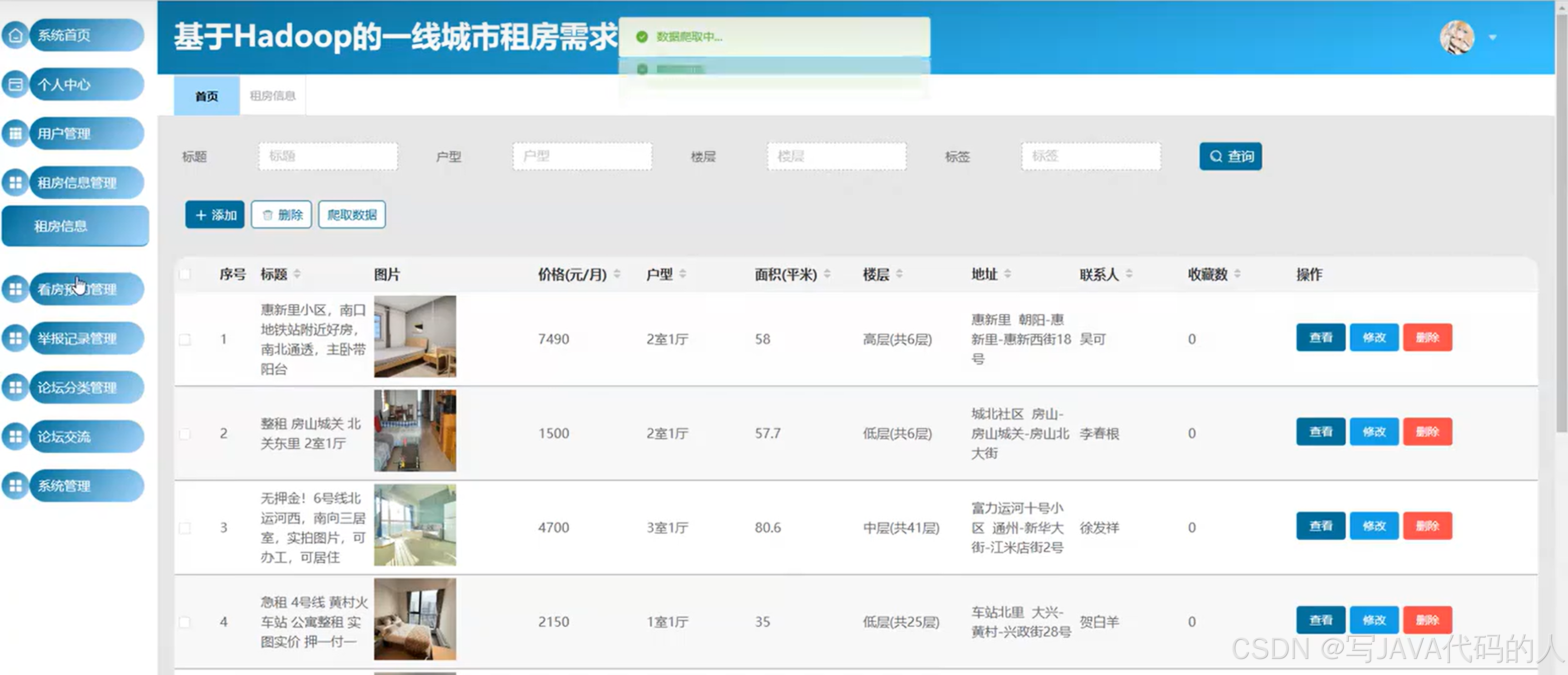Click 查看 for row 1 吴可
Image resolution: width=1568 pixels, height=675 pixels.
tap(1321, 338)
